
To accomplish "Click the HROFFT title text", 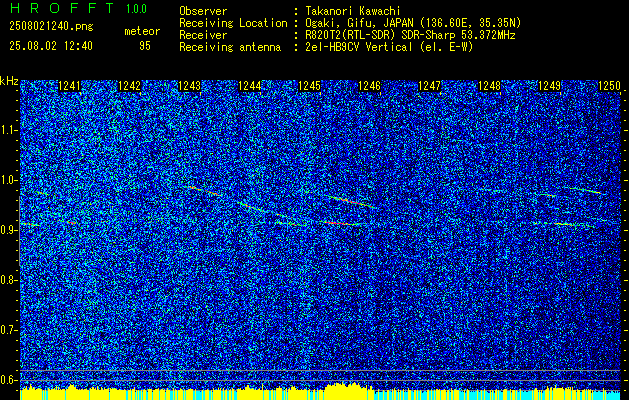I will point(62,8).
